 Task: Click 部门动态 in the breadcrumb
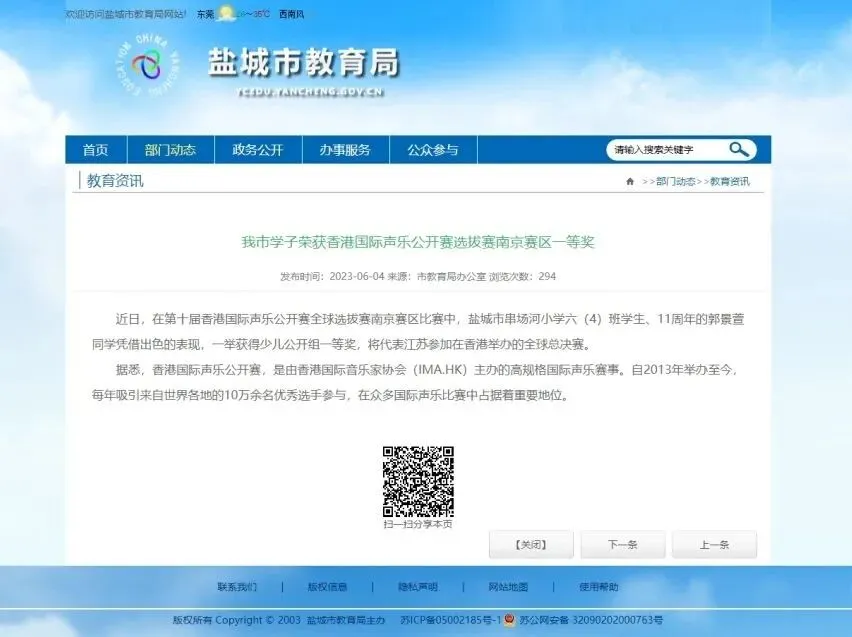tap(675, 182)
